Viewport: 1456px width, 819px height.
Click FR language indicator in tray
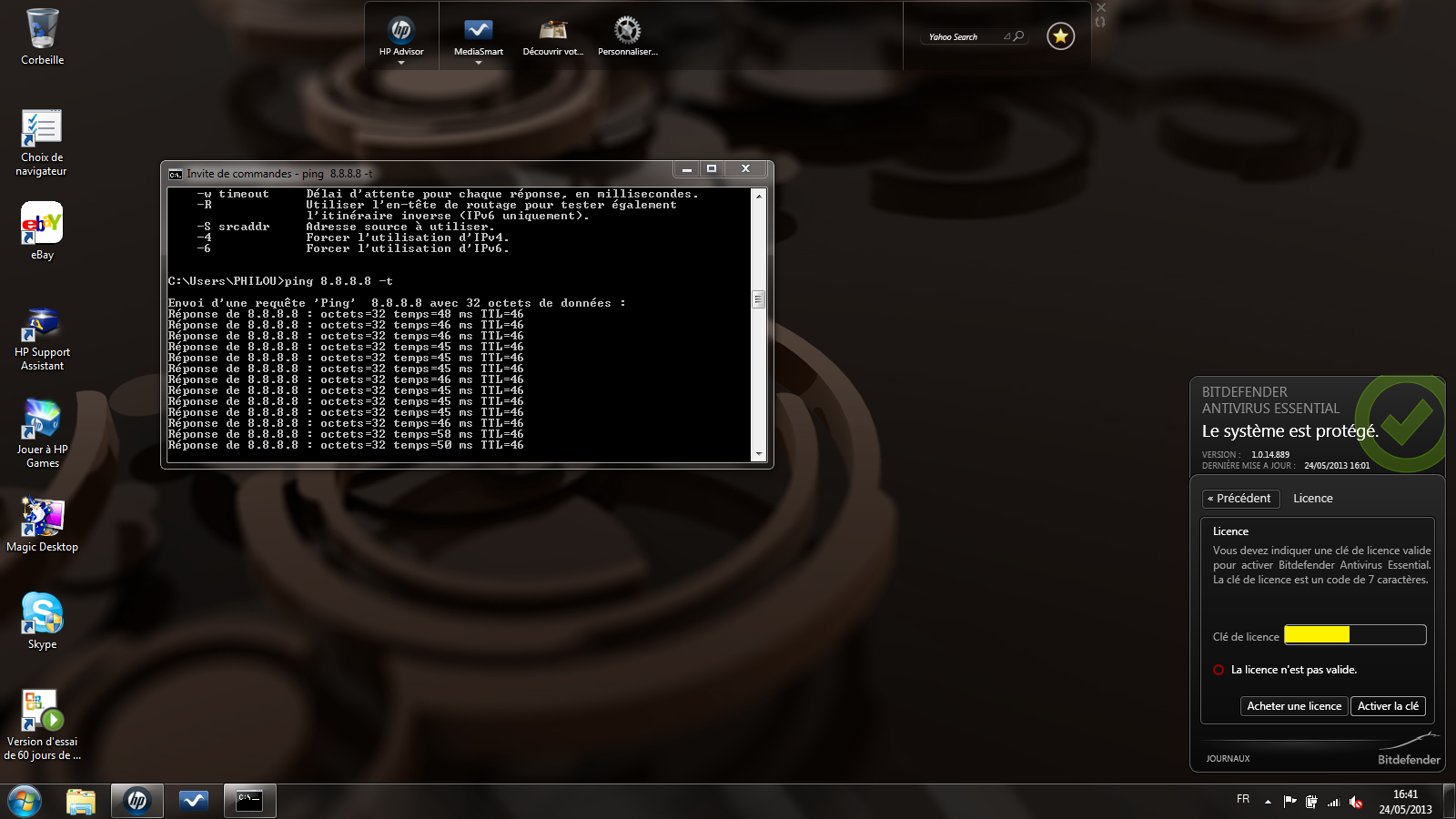pos(1243,799)
